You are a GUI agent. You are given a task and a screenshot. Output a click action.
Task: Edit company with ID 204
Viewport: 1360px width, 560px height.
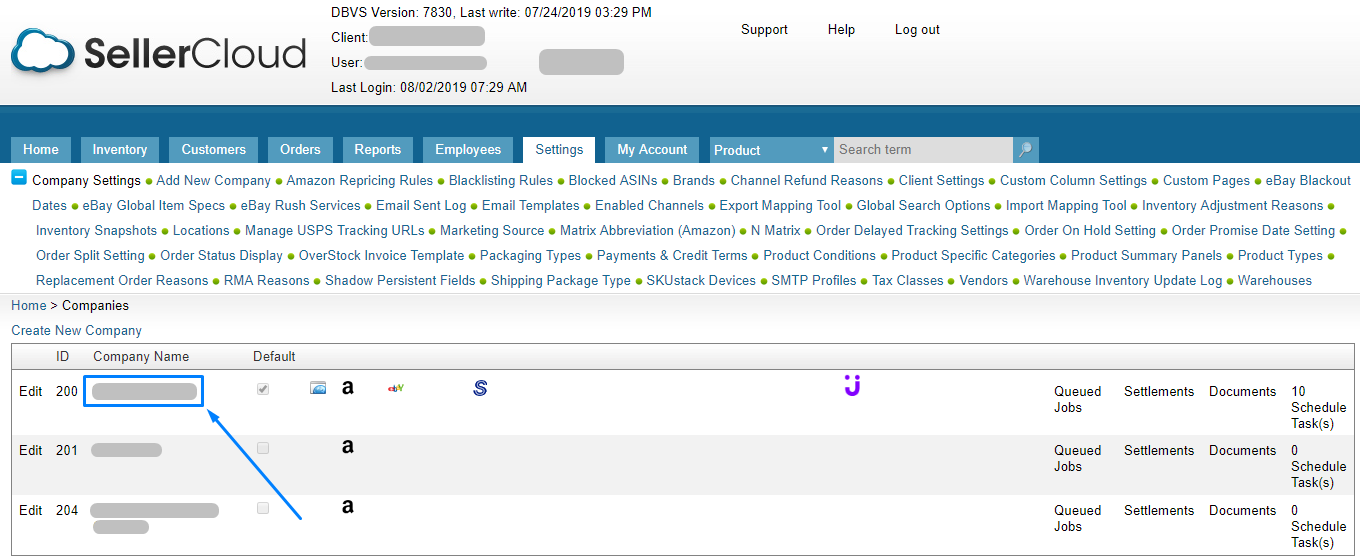click(31, 511)
